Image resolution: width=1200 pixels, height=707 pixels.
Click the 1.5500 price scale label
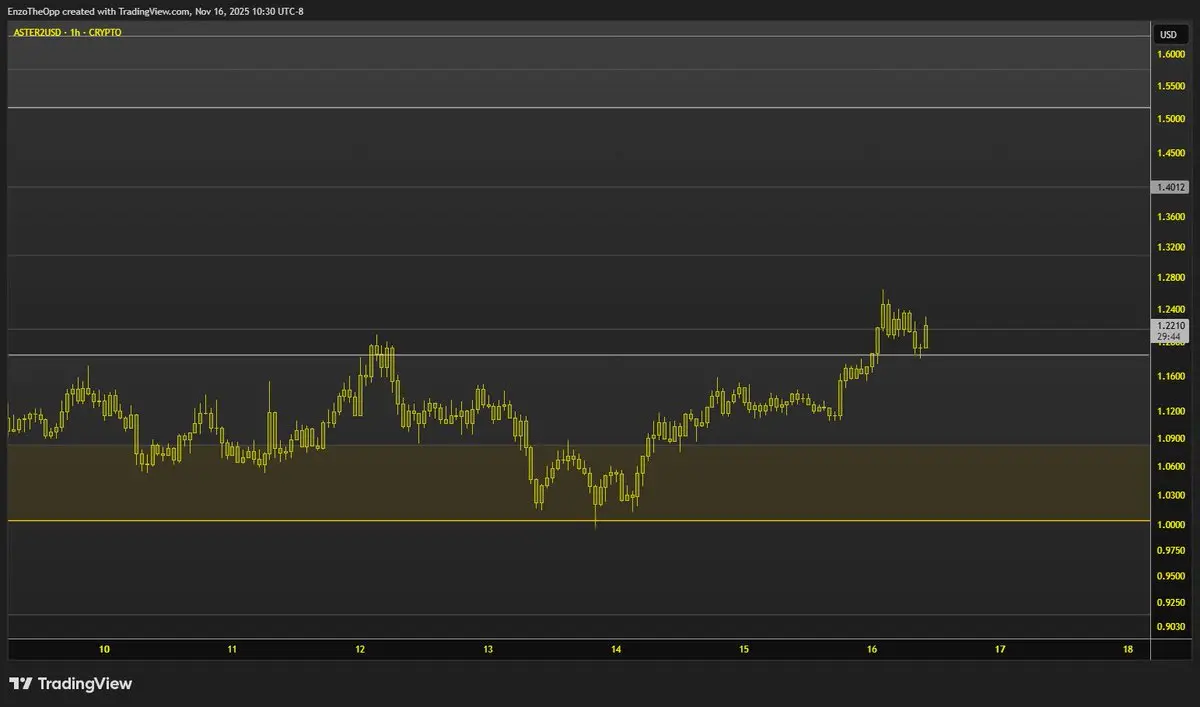point(1171,88)
